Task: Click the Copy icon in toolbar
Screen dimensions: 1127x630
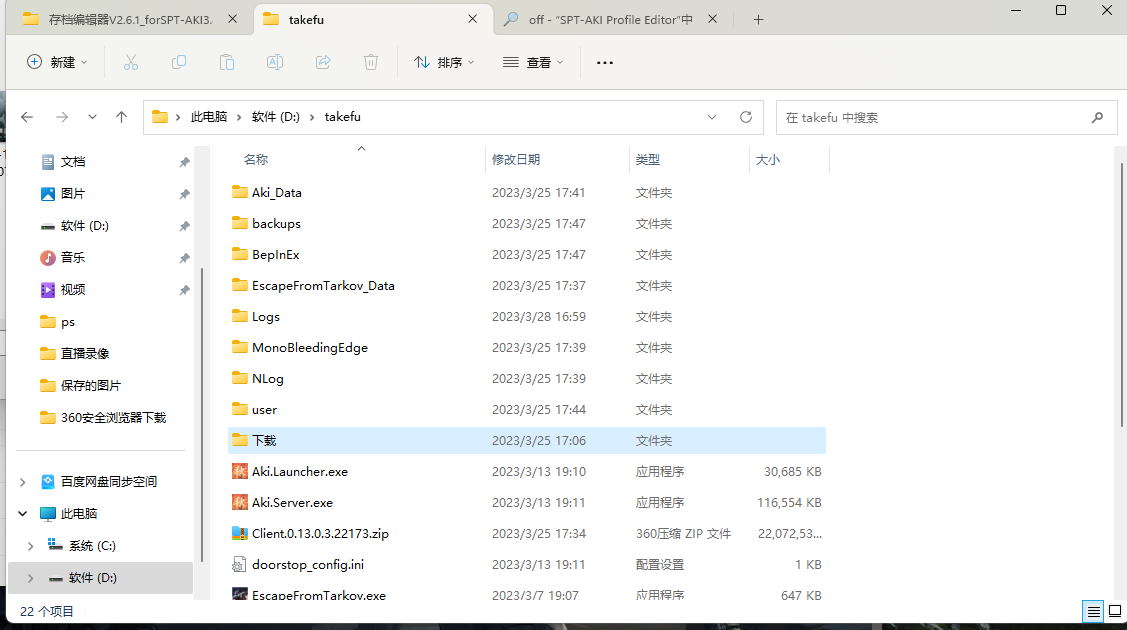Action: click(x=179, y=62)
